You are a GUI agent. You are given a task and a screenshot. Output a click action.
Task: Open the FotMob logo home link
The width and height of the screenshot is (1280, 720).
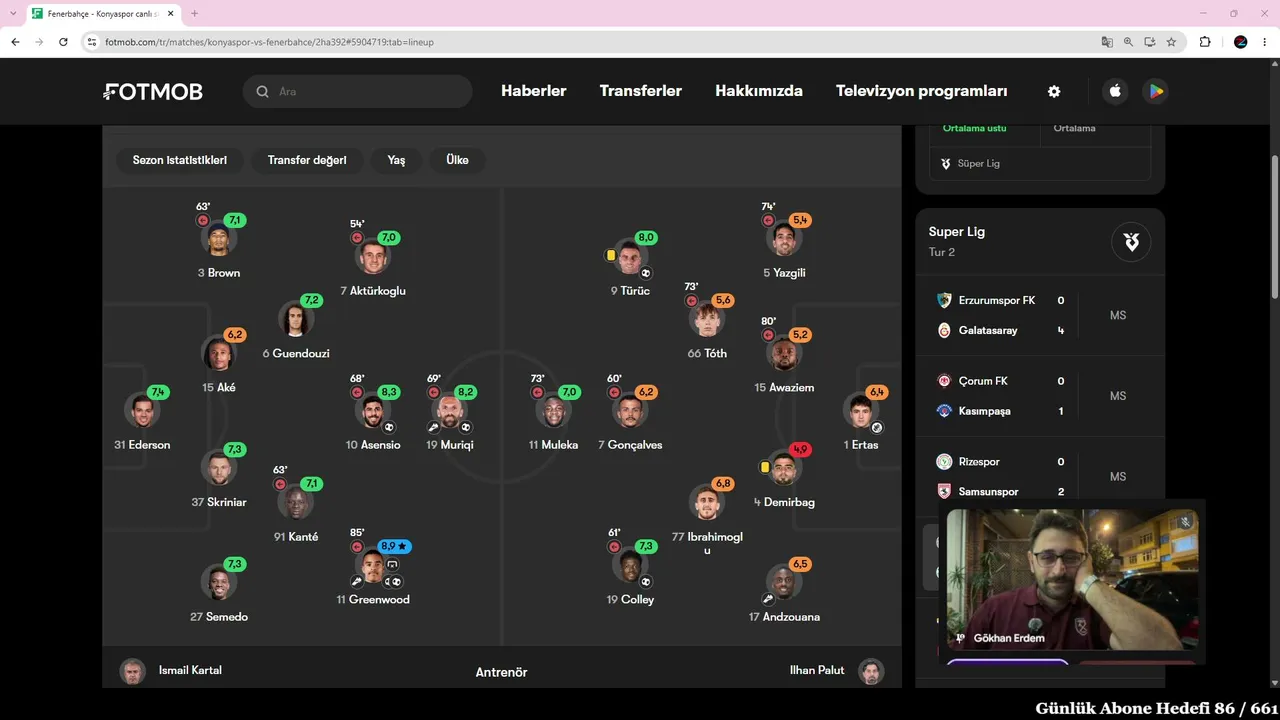153,92
